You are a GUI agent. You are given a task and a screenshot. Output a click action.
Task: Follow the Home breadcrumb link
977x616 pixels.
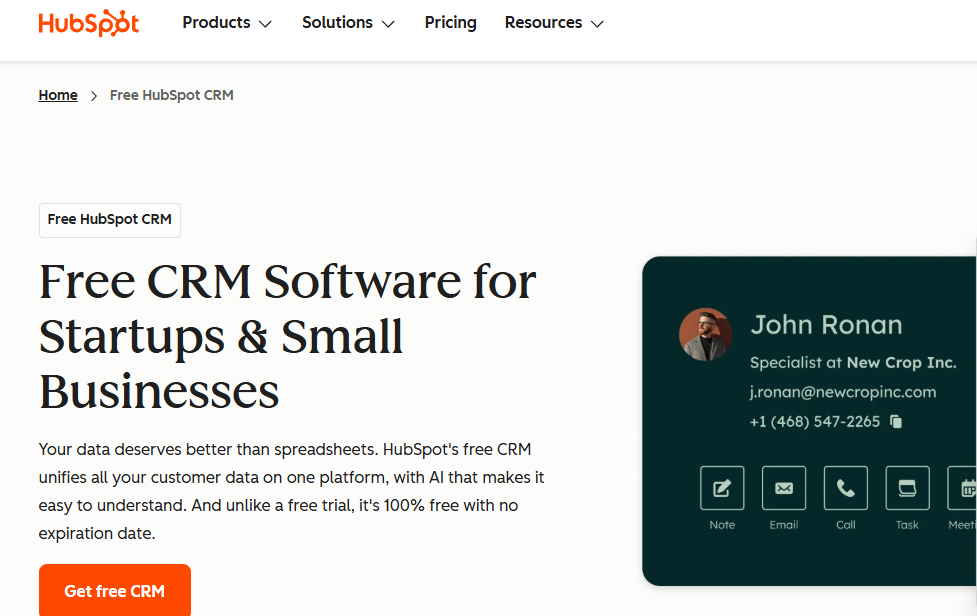click(58, 95)
